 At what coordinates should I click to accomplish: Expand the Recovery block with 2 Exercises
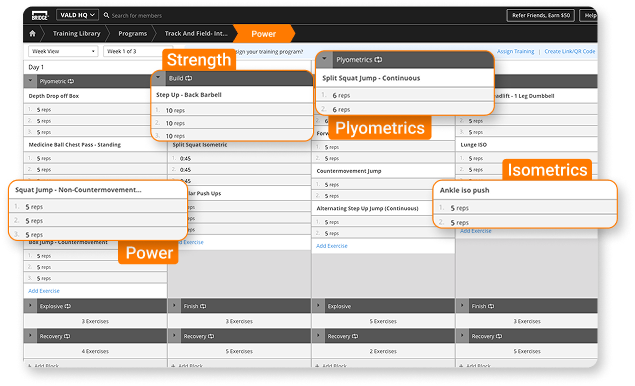tap(318, 336)
